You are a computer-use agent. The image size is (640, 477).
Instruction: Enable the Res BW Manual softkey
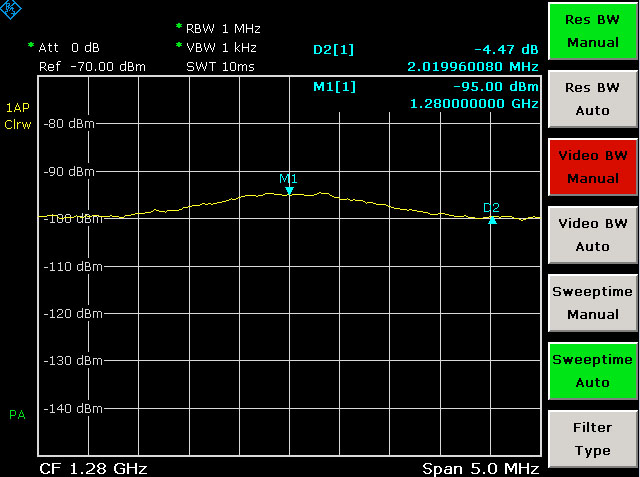[592, 33]
